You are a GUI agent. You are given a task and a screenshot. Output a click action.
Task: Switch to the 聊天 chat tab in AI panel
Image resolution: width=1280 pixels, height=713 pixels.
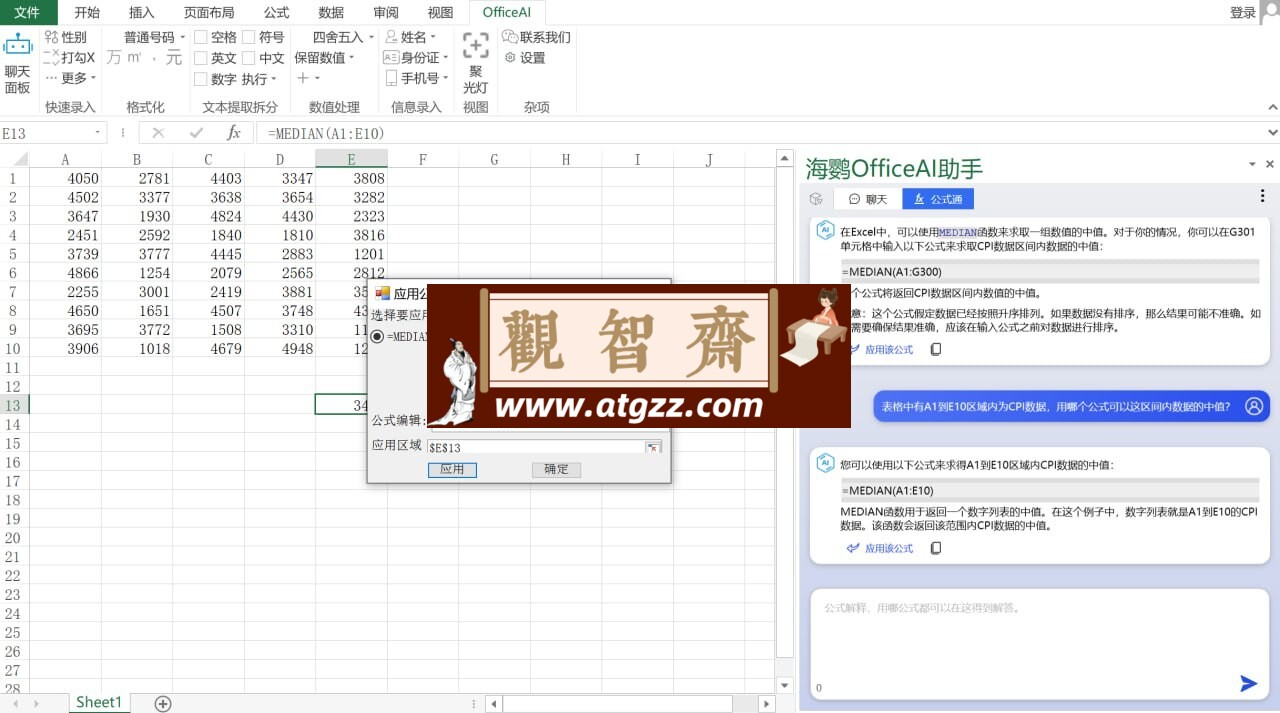867,199
